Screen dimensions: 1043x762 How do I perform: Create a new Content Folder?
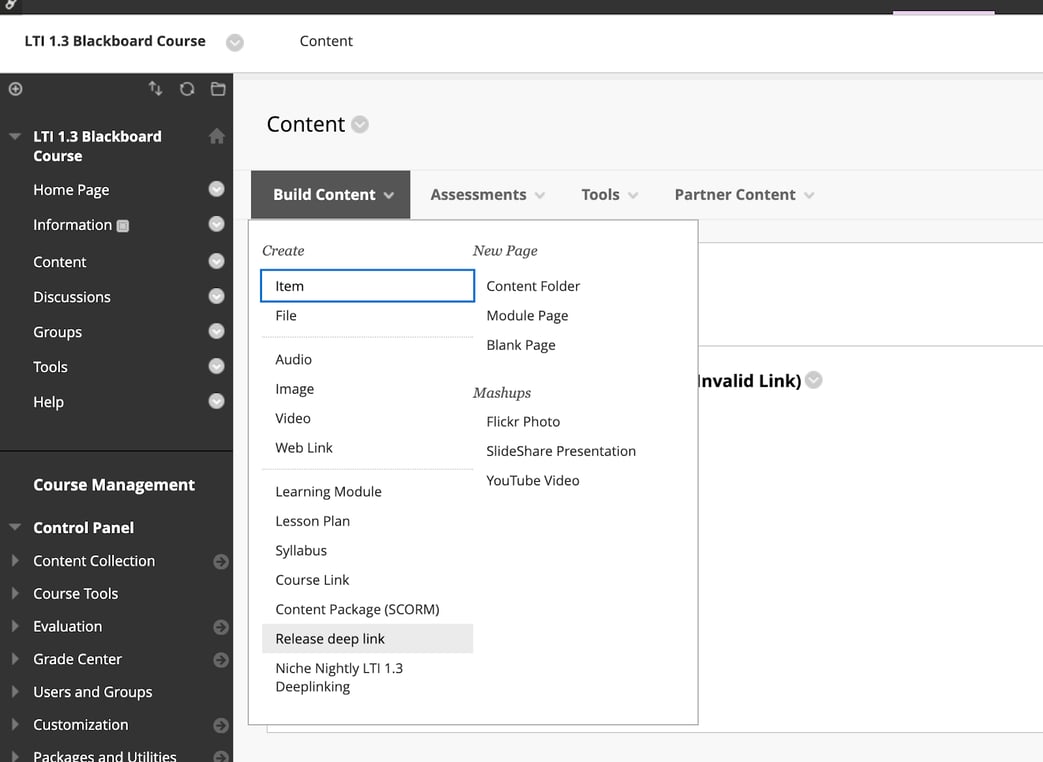click(533, 286)
